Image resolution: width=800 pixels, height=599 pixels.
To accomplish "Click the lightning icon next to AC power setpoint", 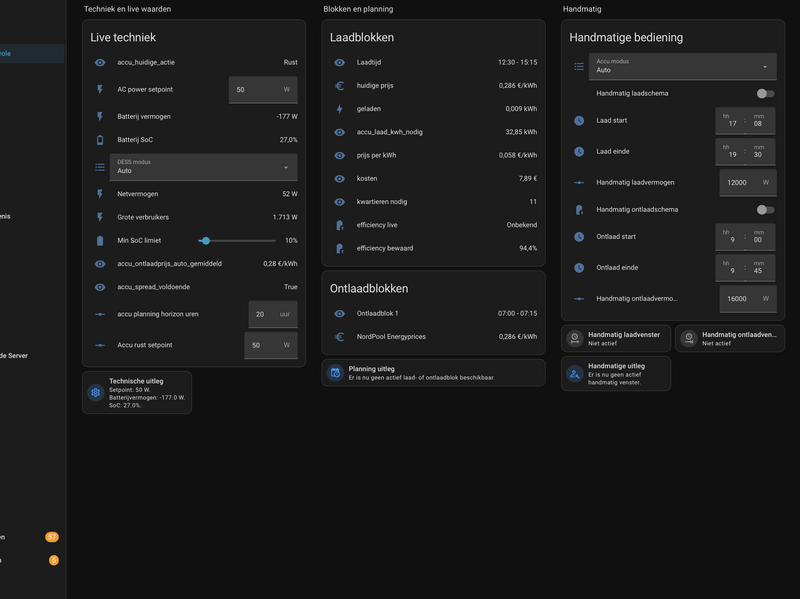I will (100, 89).
